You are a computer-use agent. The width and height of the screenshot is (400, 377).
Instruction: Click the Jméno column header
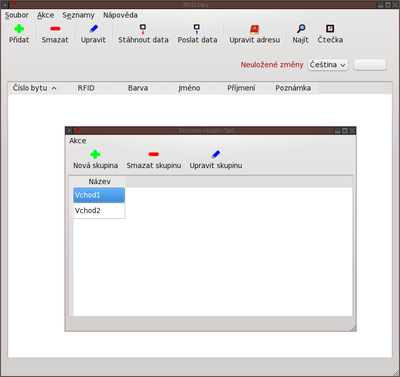coord(189,88)
